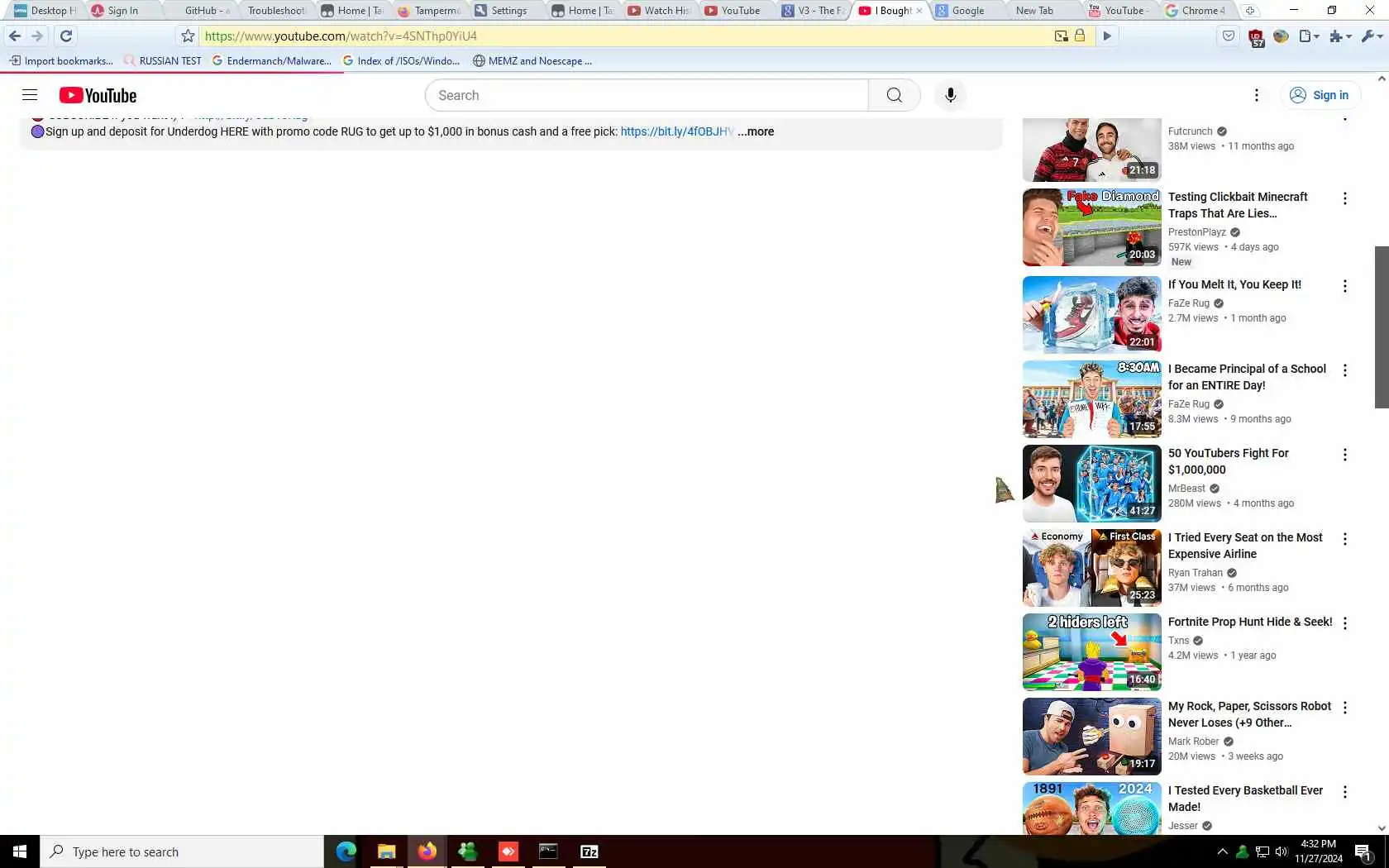Reload the page with the refresh icon
The image size is (1389, 868).
point(66,36)
